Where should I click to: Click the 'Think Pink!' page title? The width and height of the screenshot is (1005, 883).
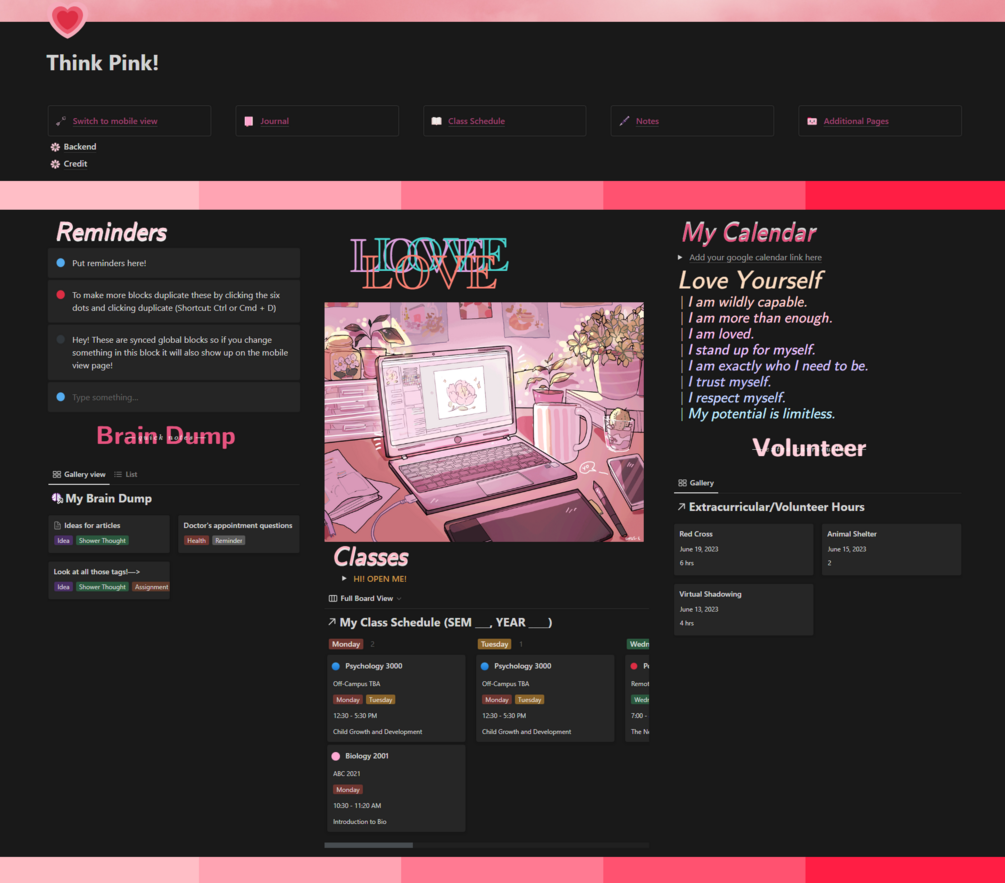tap(103, 63)
